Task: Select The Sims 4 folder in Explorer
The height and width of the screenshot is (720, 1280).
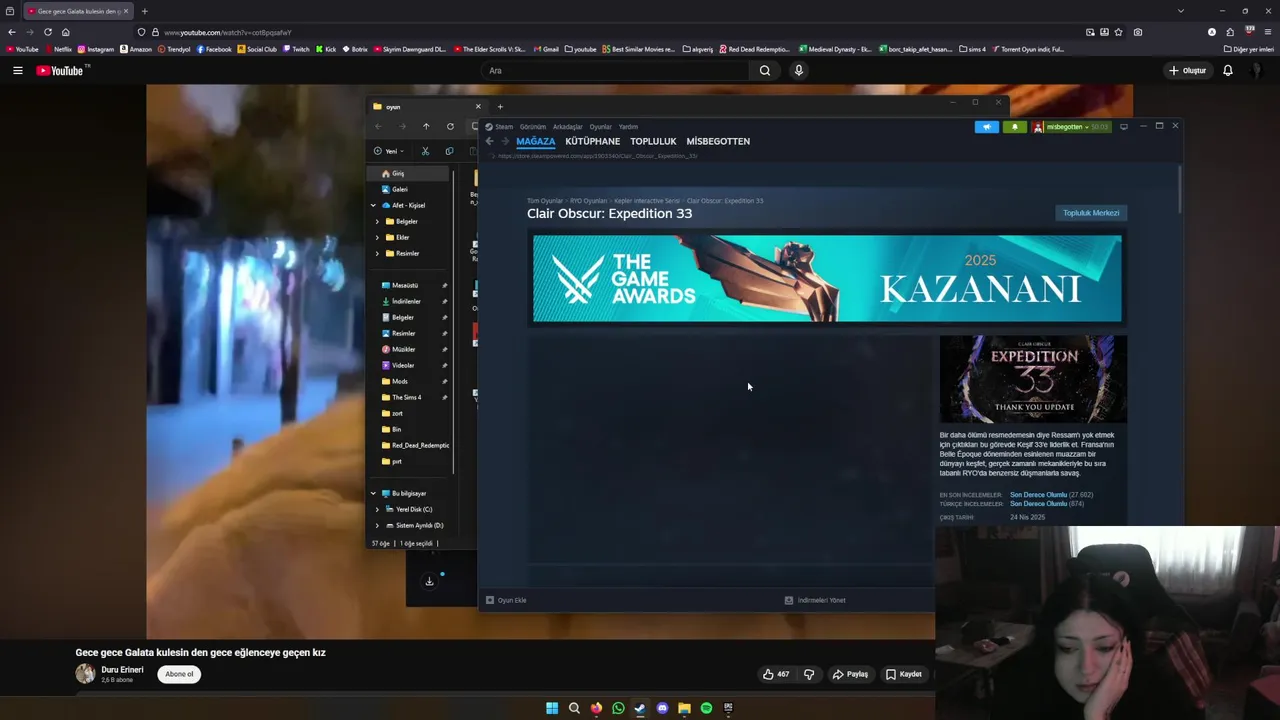Action: point(407,397)
